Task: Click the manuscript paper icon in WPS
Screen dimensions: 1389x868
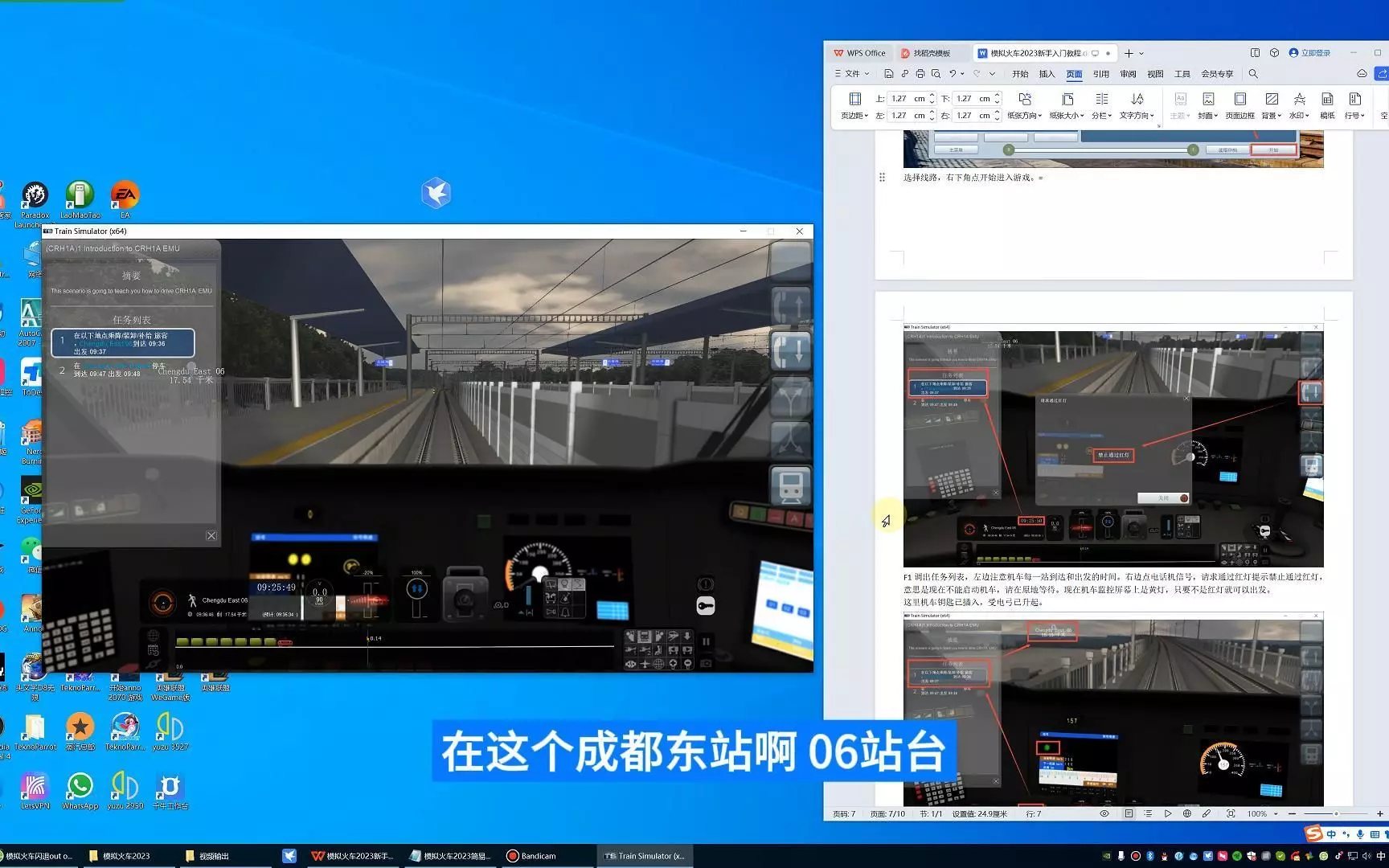Action: coord(1327,99)
